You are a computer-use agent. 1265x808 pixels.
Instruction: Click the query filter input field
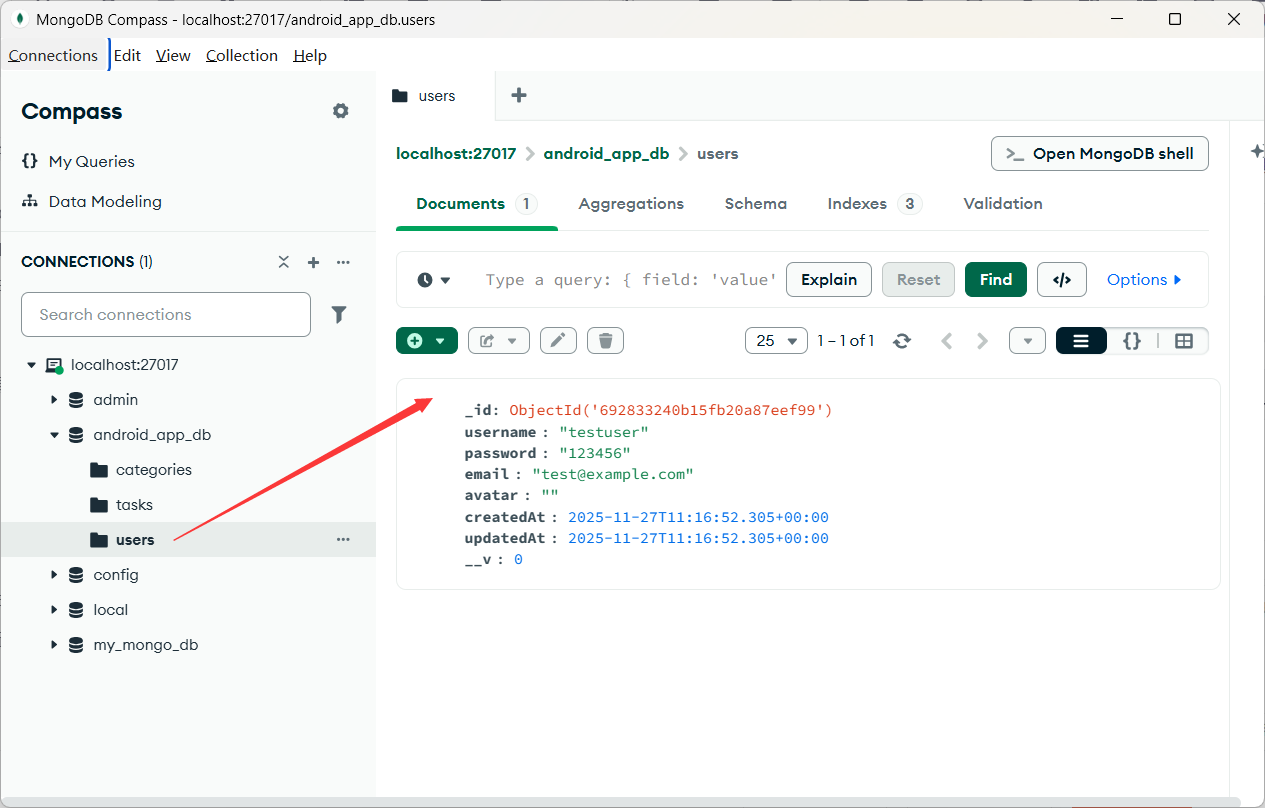[630, 280]
